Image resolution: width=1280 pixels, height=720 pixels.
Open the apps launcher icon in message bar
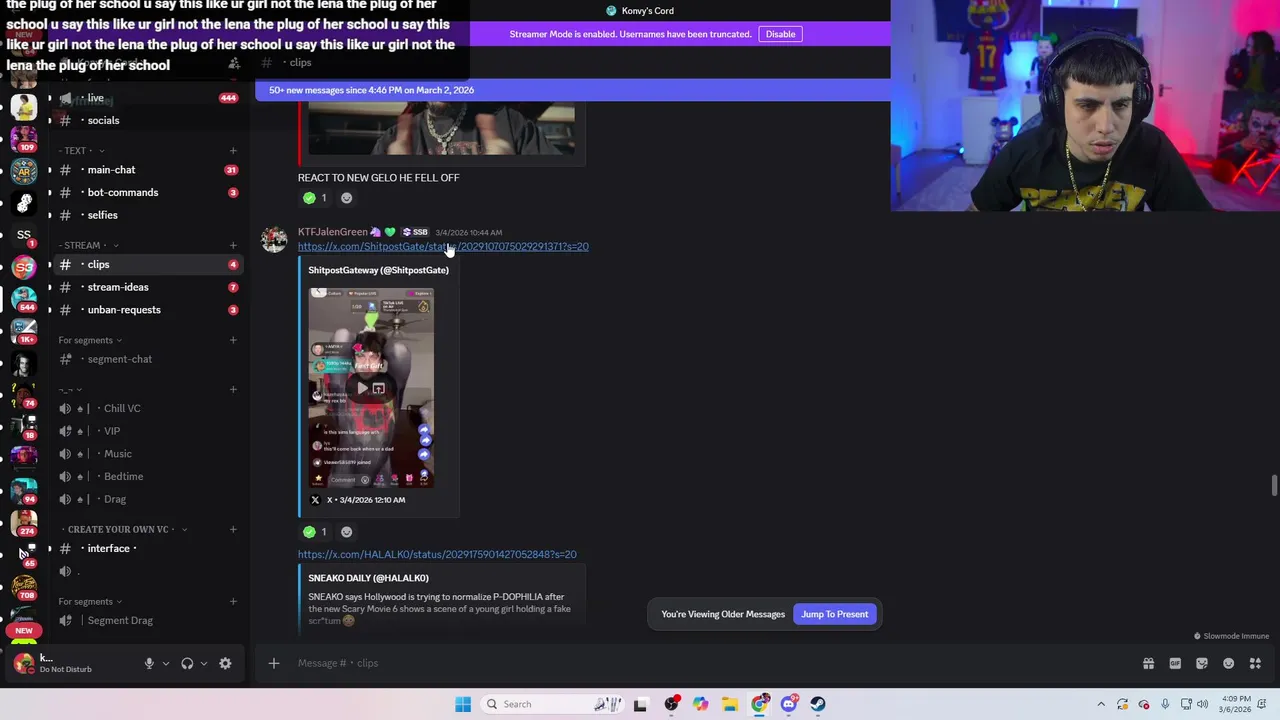[x=1255, y=663]
